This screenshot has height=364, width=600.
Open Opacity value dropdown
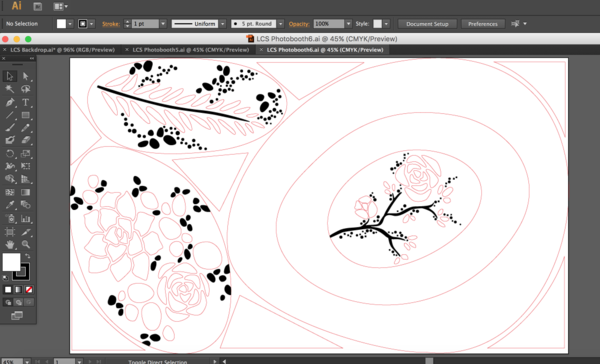click(x=349, y=24)
